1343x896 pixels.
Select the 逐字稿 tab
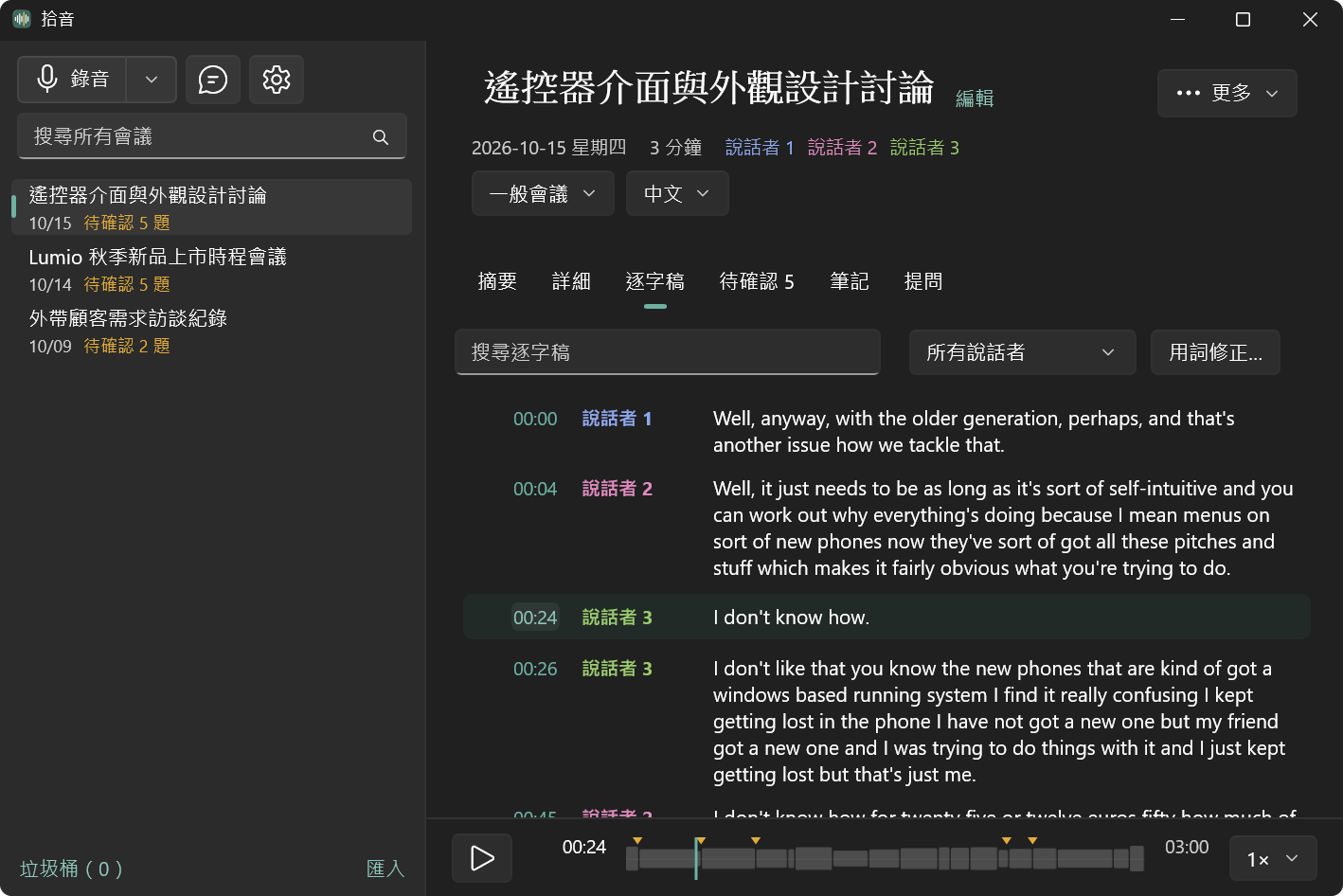click(x=654, y=281)
